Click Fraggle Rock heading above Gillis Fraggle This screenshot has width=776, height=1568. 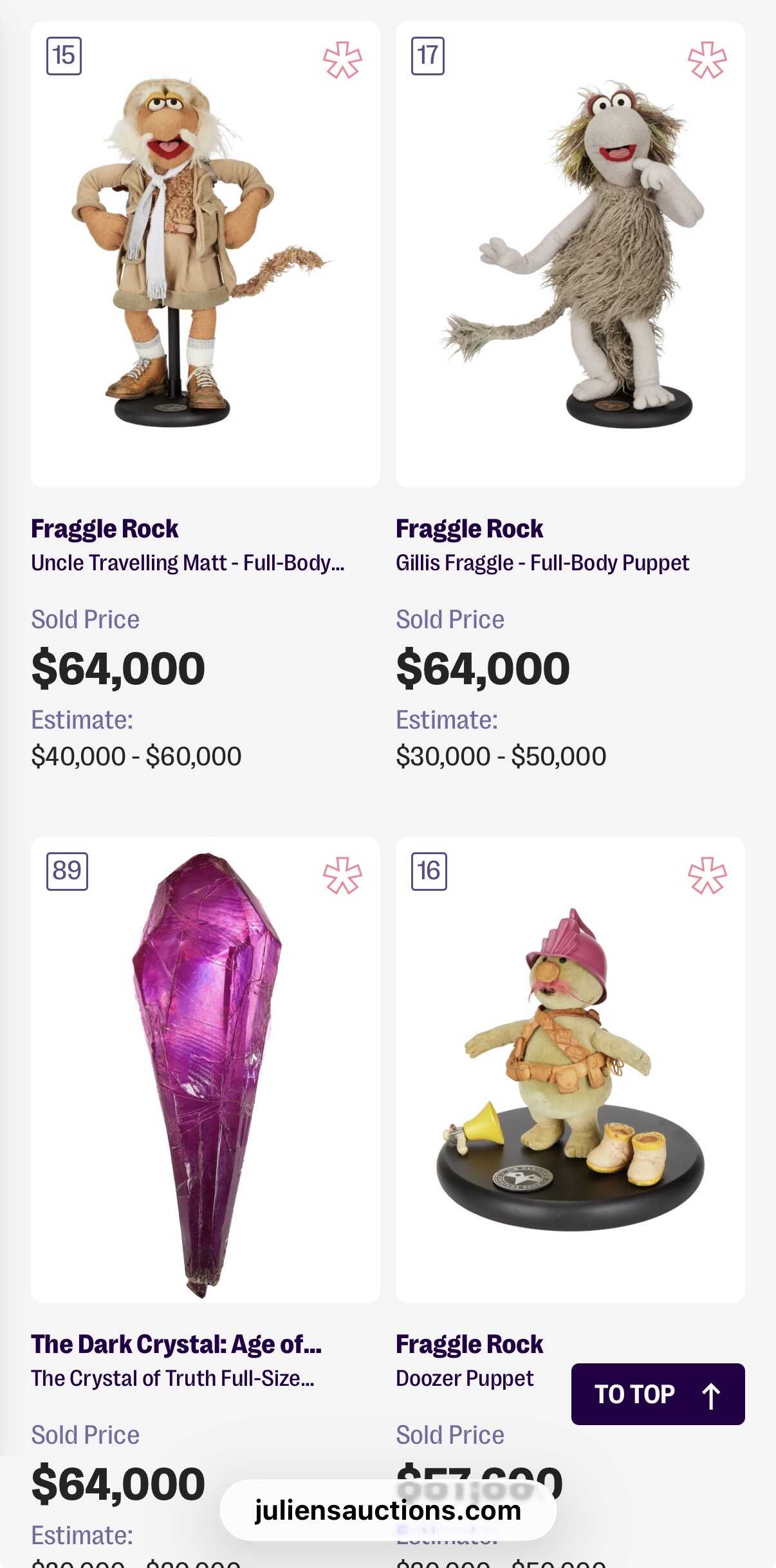tap(469, 529)
